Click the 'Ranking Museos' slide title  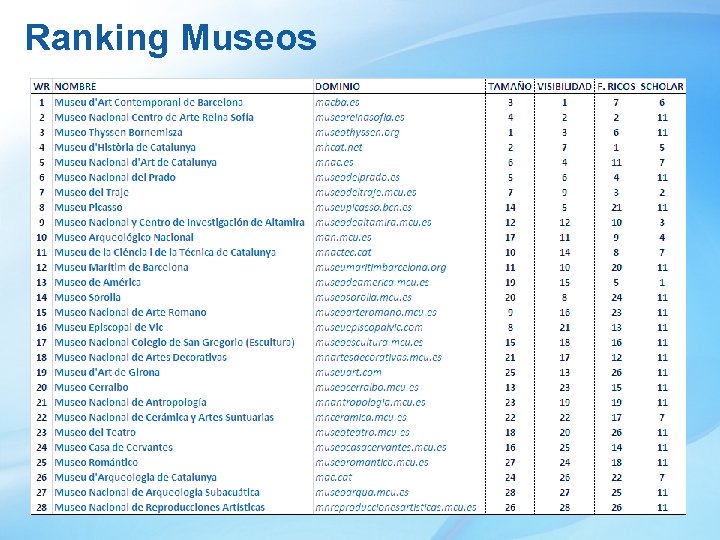click(171, 38)
